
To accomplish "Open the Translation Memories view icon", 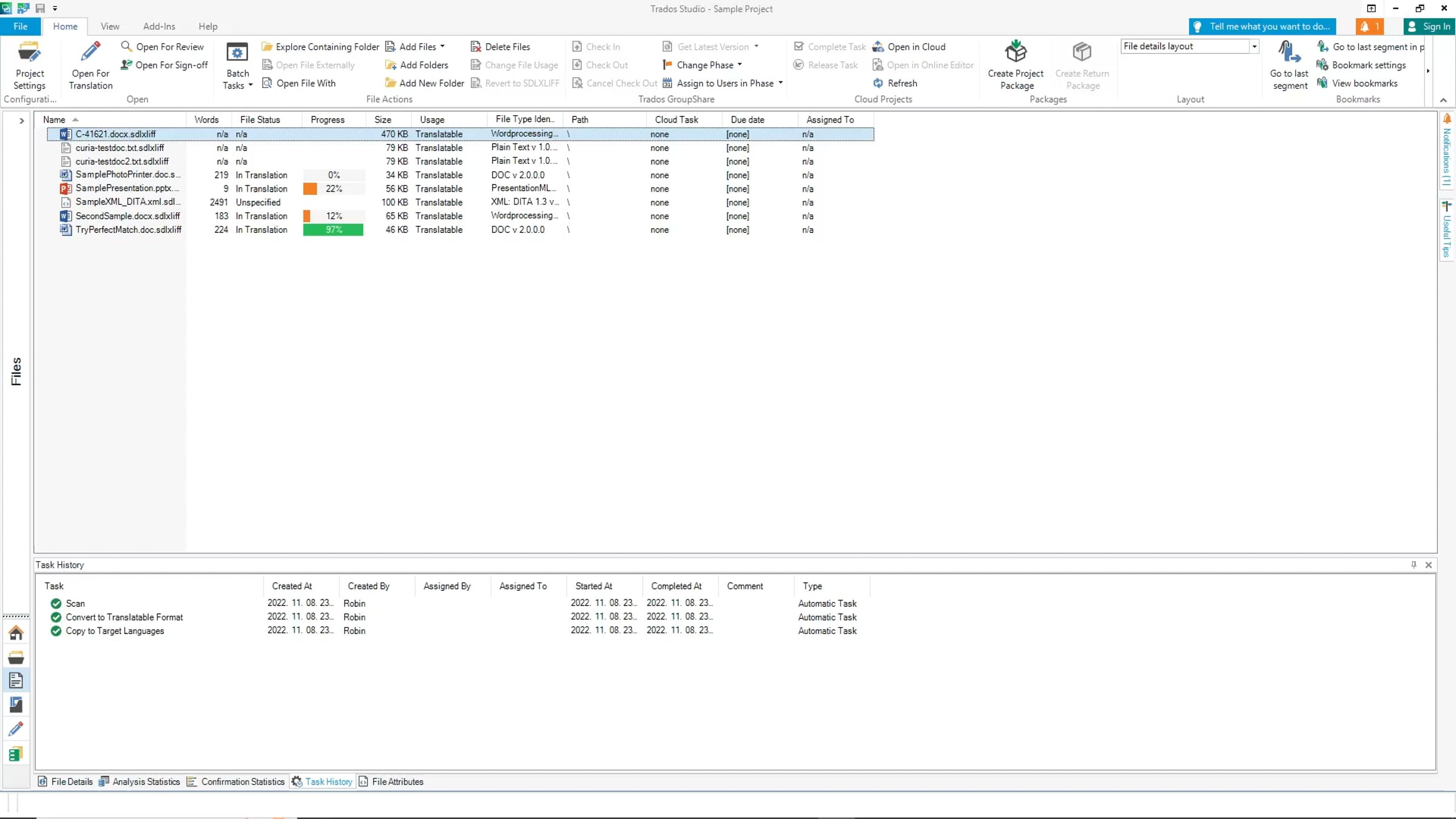I will click(x=16, y=754).
